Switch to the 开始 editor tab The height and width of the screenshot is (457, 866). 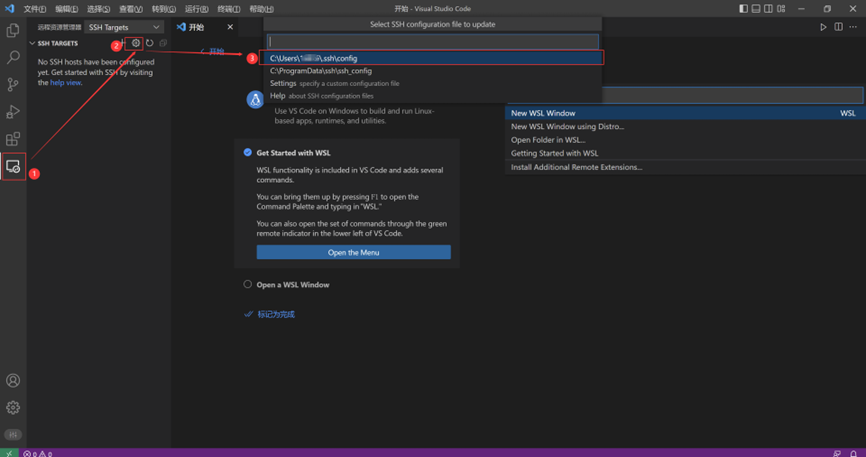coord(197,27)
